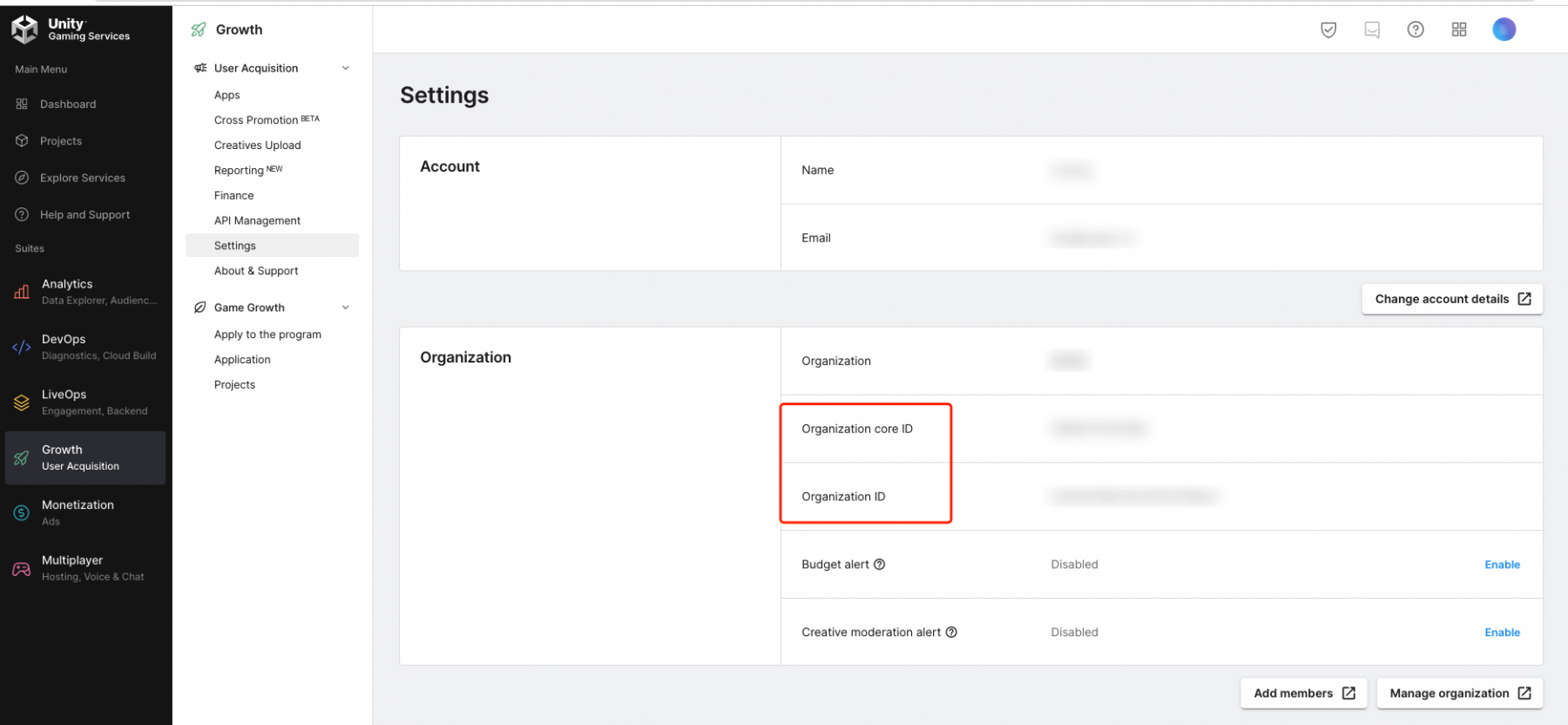Click Change account details button

pos(1452,299)
